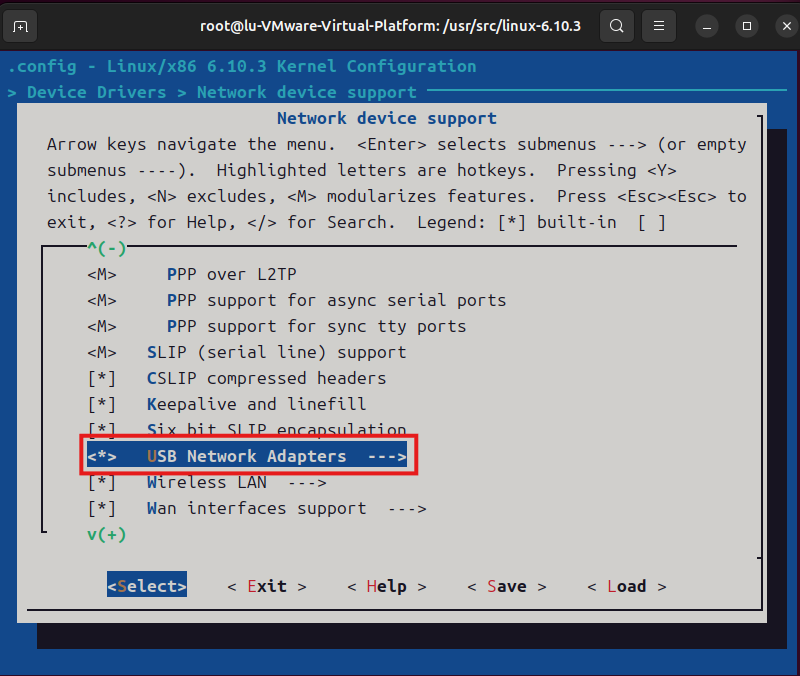800x676 pixels.
Task: Click the Help button
Action: [x=386, y=586]
